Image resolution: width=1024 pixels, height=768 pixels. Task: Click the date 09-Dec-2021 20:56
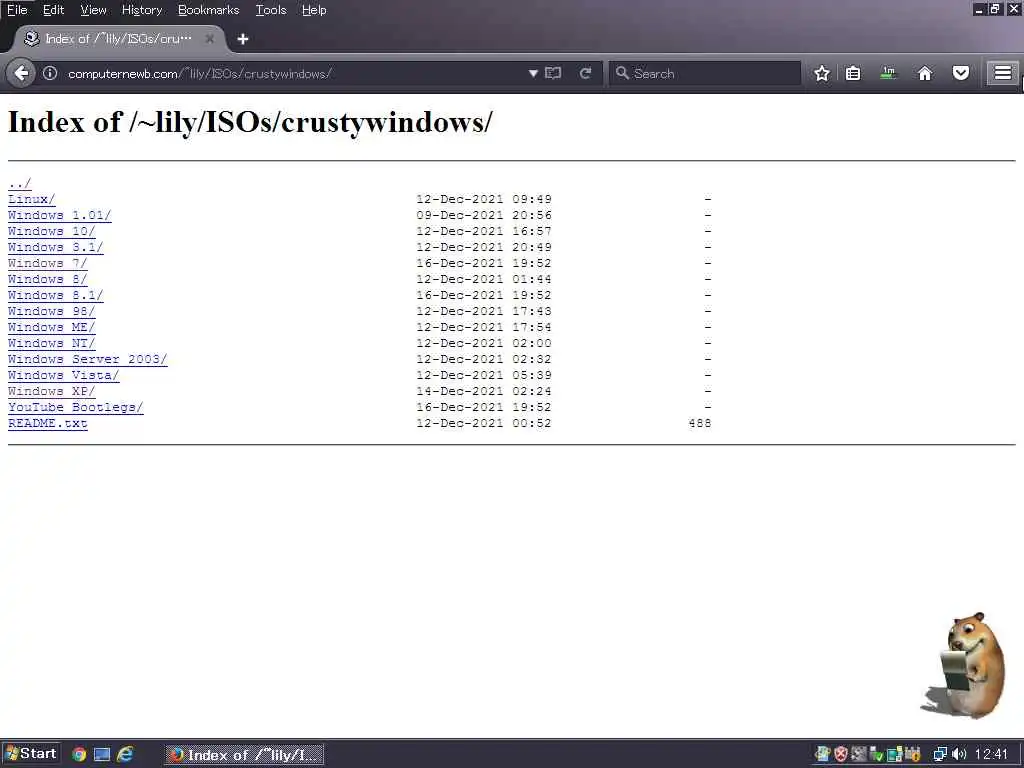tap(484, 215)
